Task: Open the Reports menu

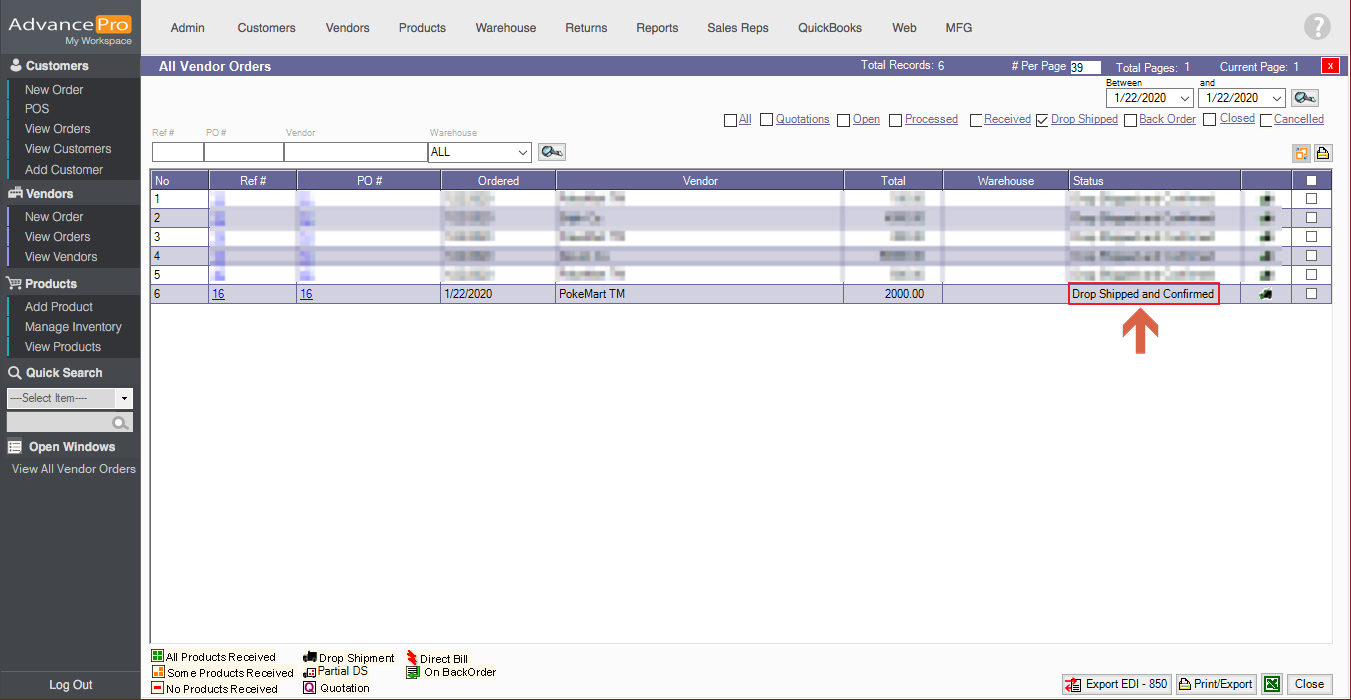Action: (657, 28)
